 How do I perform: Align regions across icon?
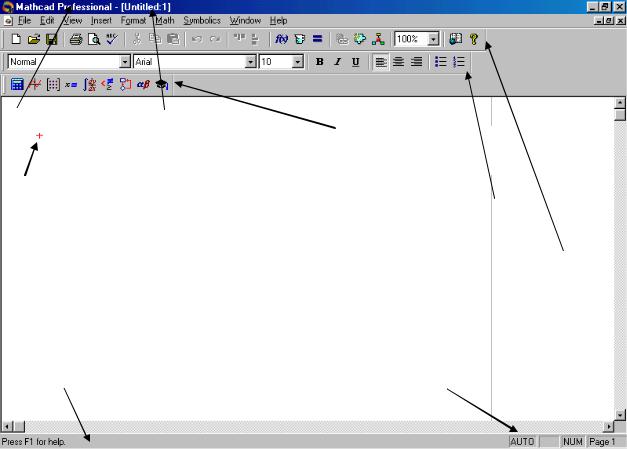pos(239,38)
